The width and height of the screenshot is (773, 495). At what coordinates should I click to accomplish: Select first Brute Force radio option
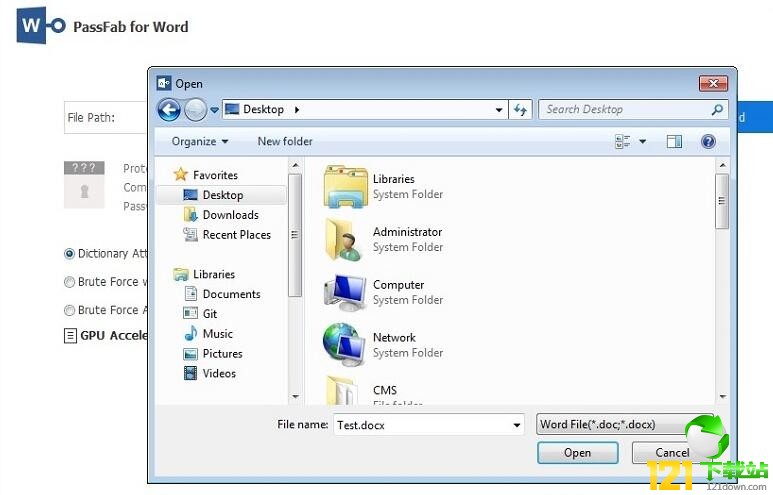click(70, 282)
